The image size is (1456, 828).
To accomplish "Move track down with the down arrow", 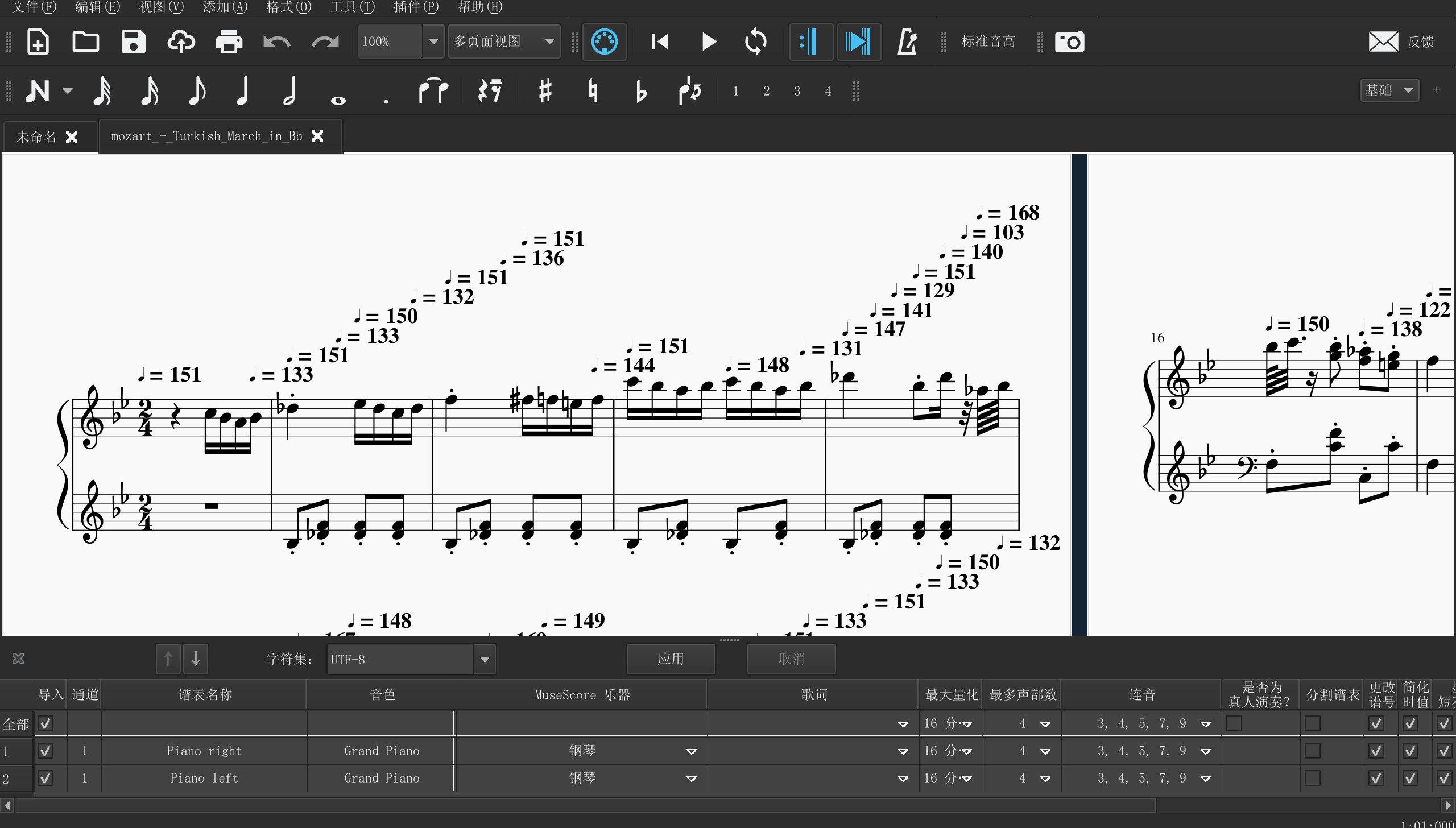I will pos(196,659).
